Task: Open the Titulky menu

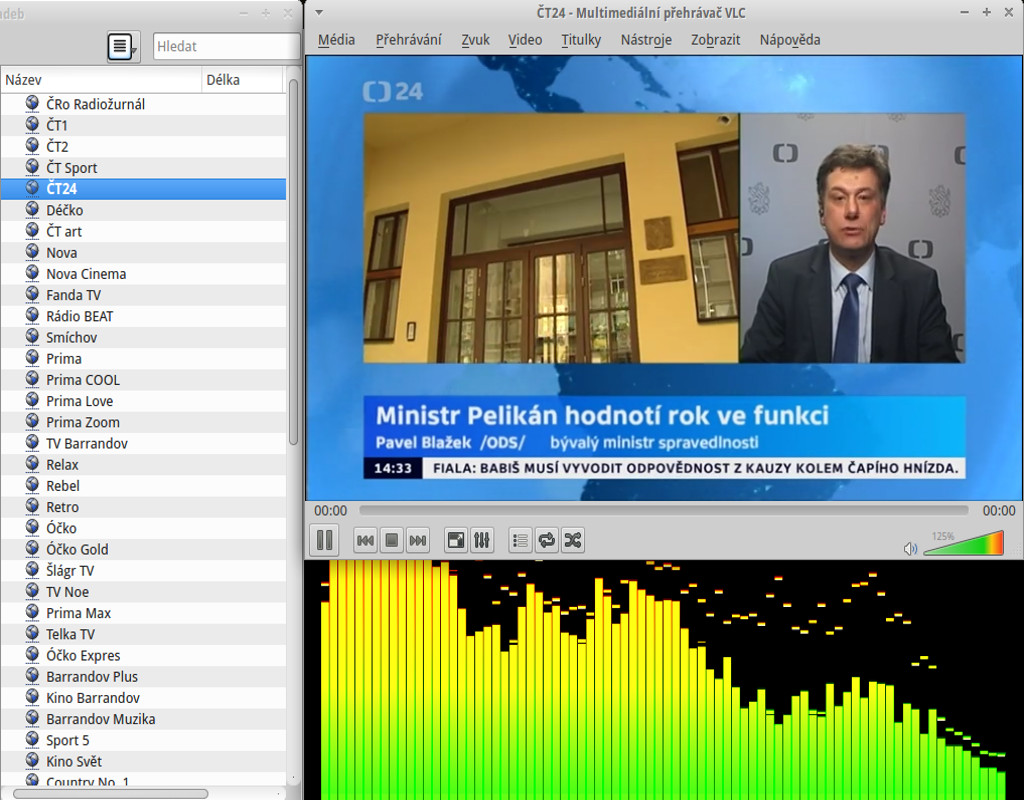Action: [x=581, y=40]
